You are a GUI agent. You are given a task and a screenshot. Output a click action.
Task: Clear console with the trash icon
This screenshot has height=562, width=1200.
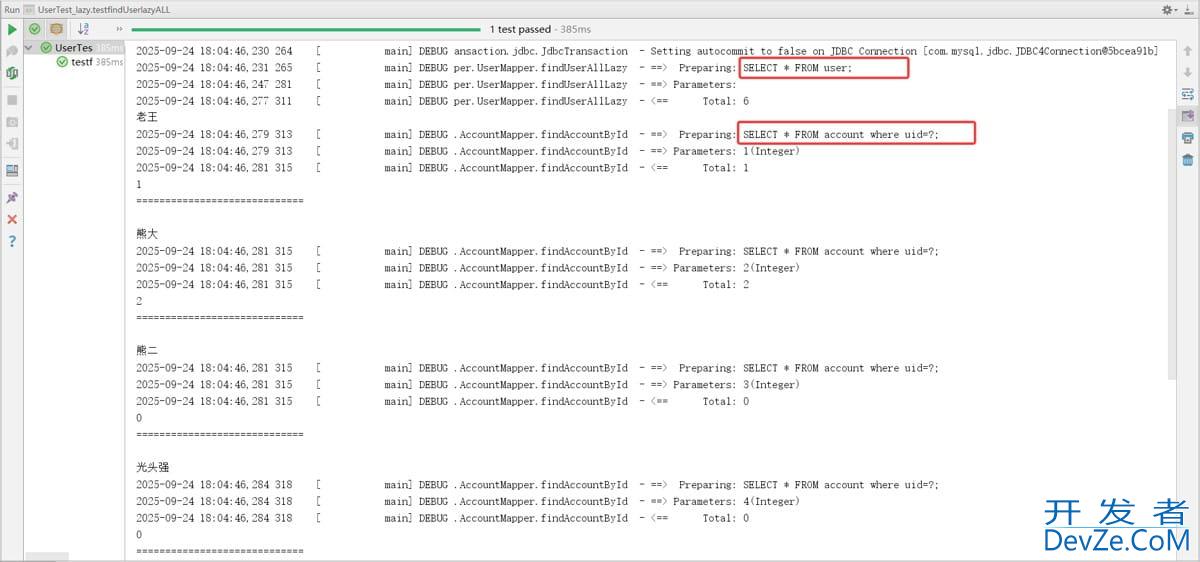point(1187,160)
